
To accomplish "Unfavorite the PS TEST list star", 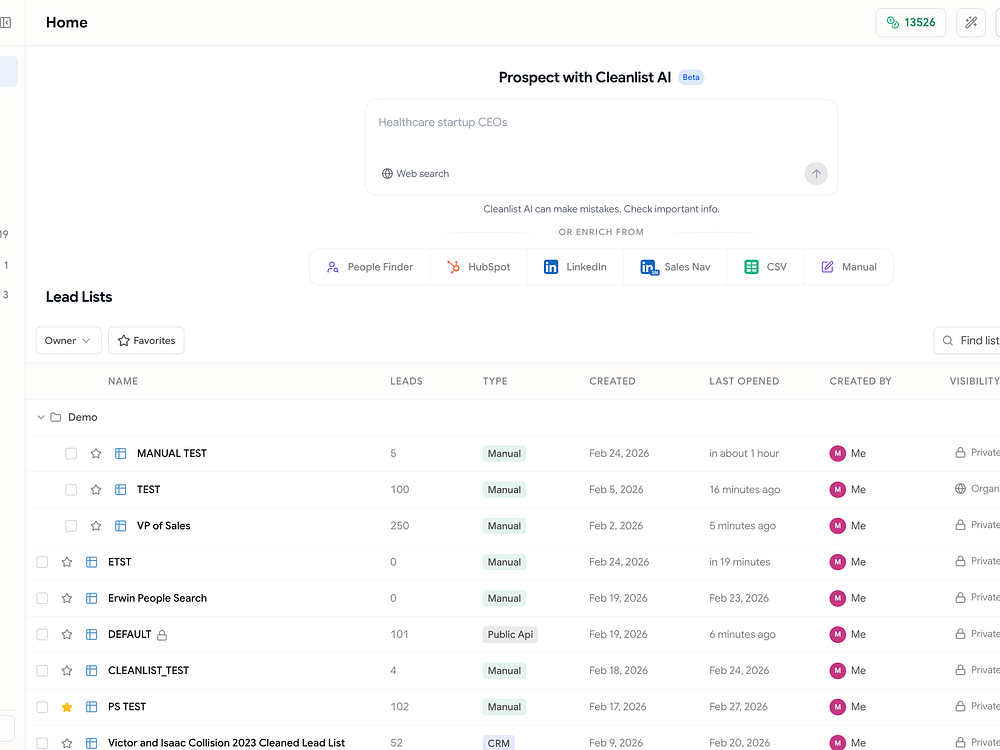I will point(67,707).
